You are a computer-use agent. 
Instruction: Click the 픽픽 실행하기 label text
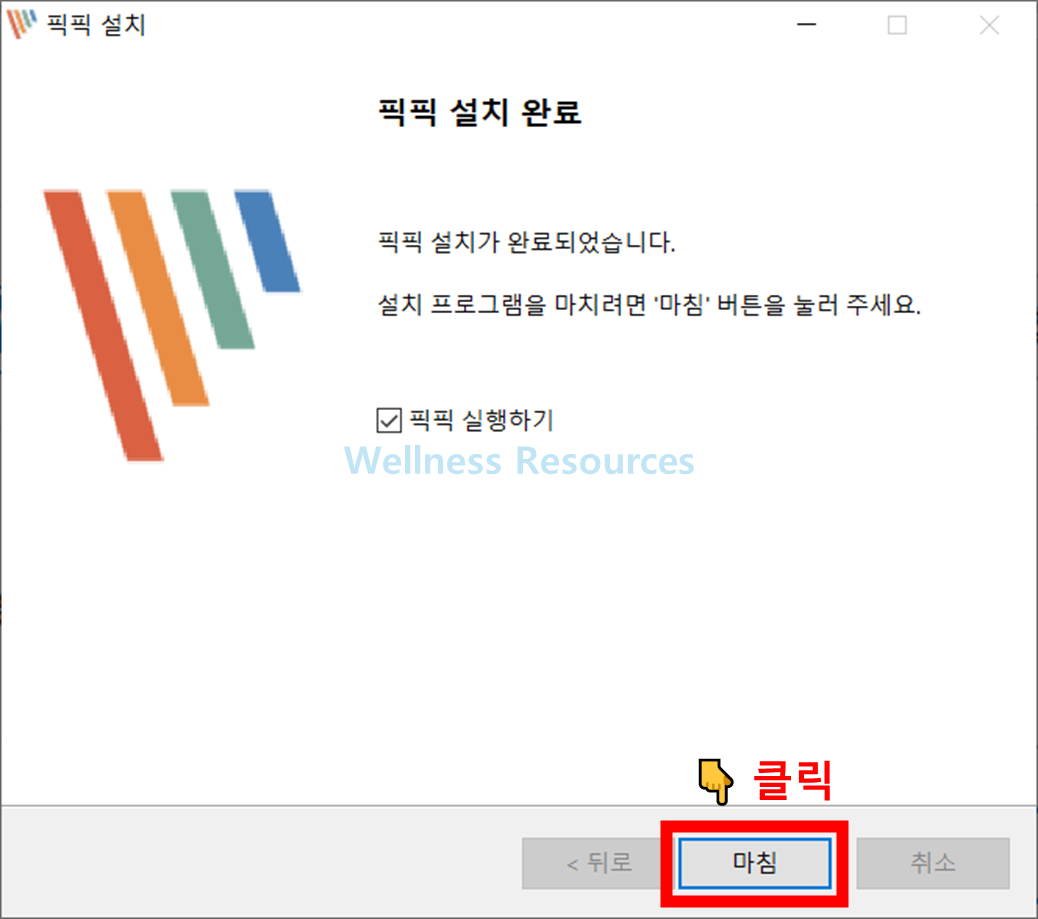[481, 420]
